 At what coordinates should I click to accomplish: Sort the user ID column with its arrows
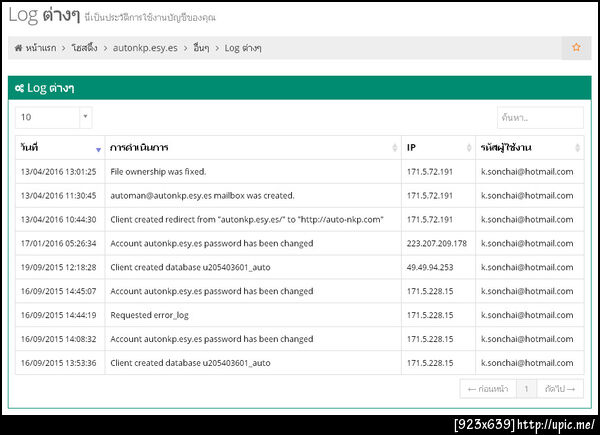pos(577,147)
